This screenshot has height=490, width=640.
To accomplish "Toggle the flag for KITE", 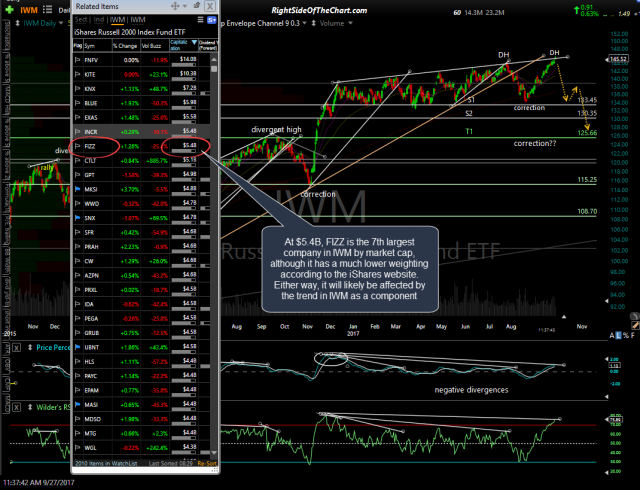I will click(x=78, y=74).
